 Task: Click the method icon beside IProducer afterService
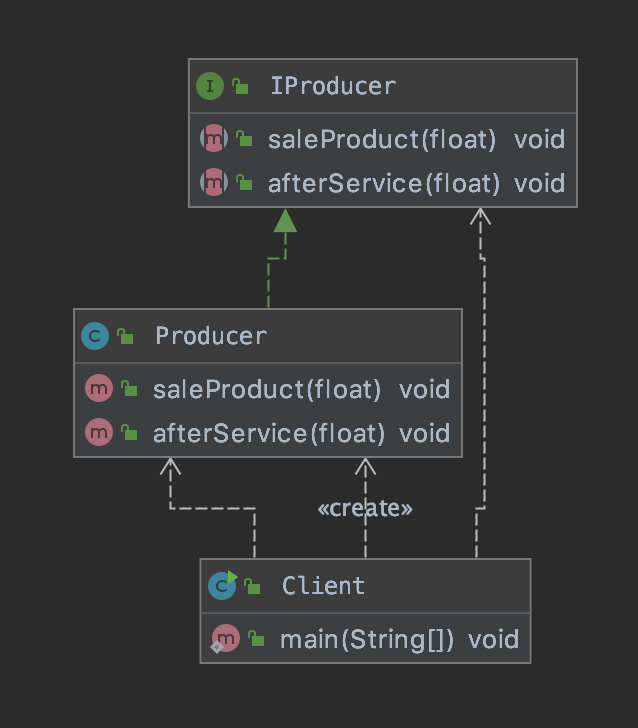pos(214,183)
